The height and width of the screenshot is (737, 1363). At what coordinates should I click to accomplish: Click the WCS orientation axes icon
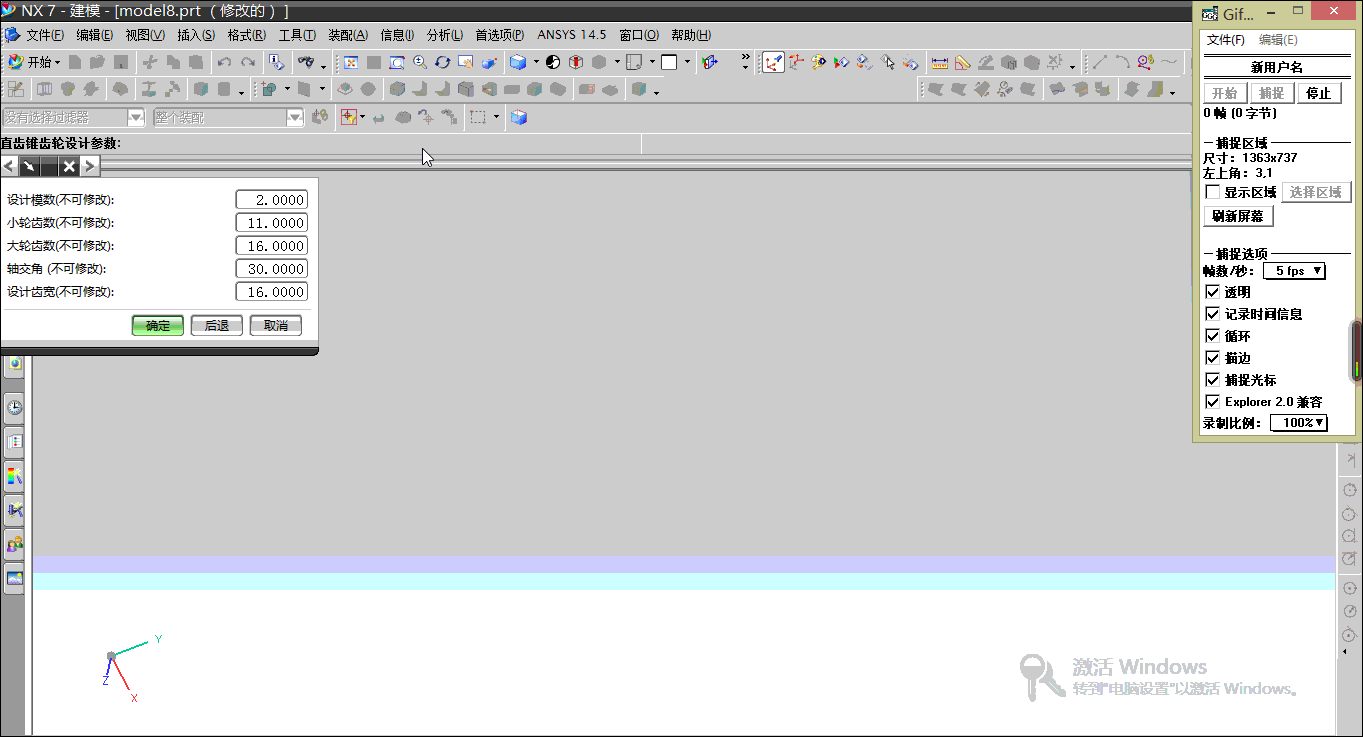tap(772, 62)
